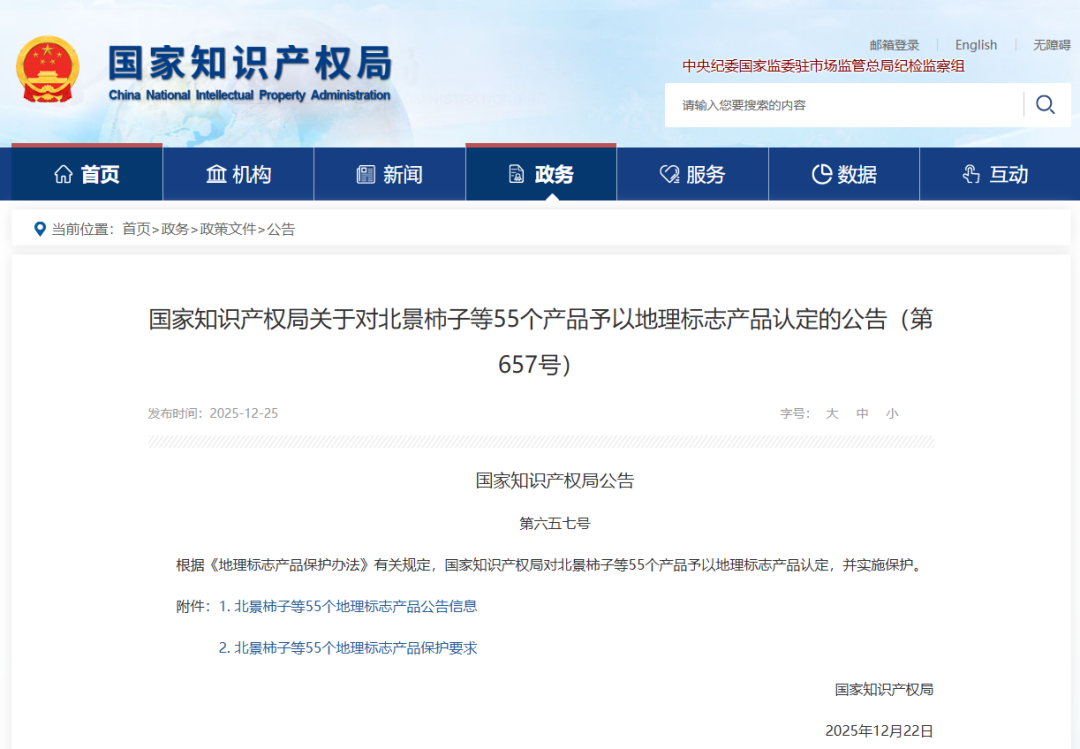The width and height of the screenshot is (1080, 749).
Task: Click the document icon beside 政务
Action: 517,175
